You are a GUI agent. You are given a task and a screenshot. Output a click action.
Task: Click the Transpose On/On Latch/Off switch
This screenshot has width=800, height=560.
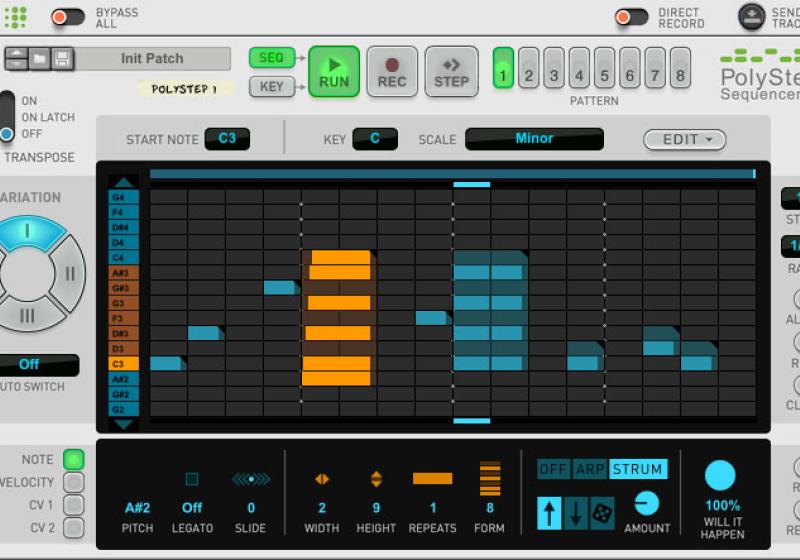7,117
